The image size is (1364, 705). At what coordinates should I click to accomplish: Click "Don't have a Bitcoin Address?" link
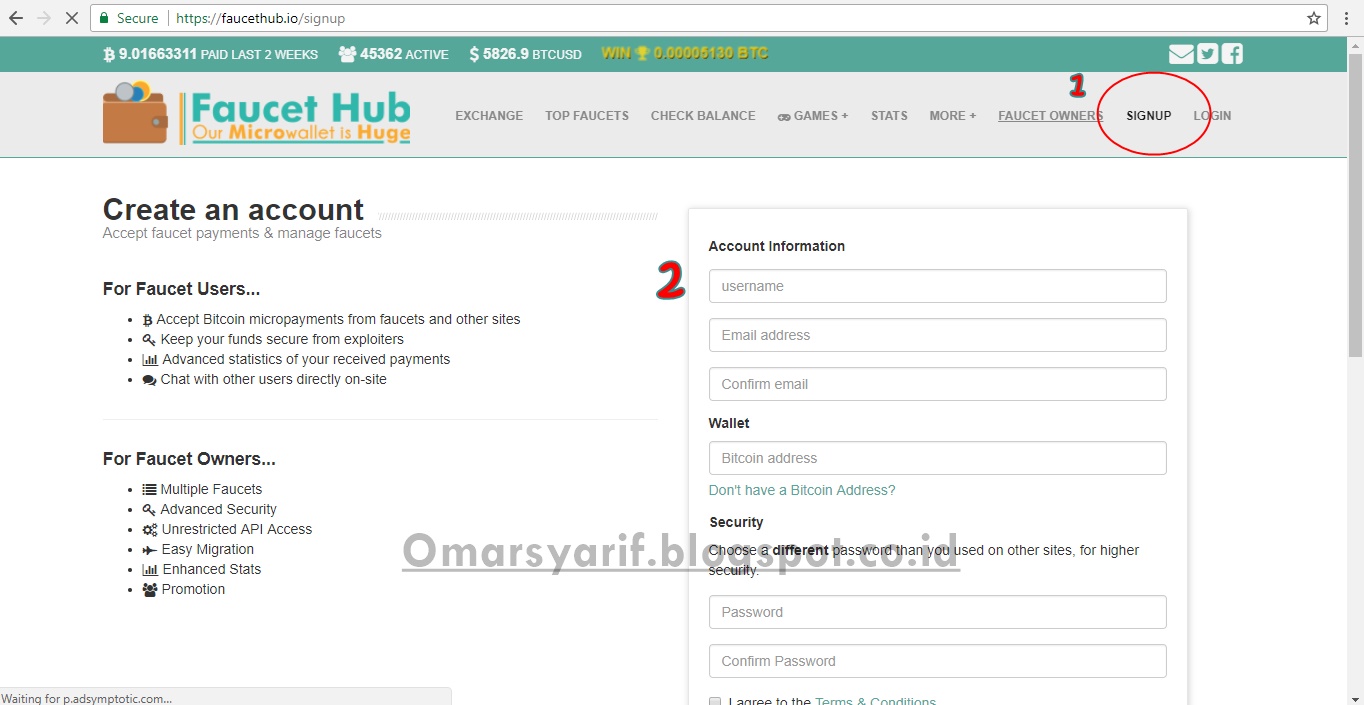[802, 490]
